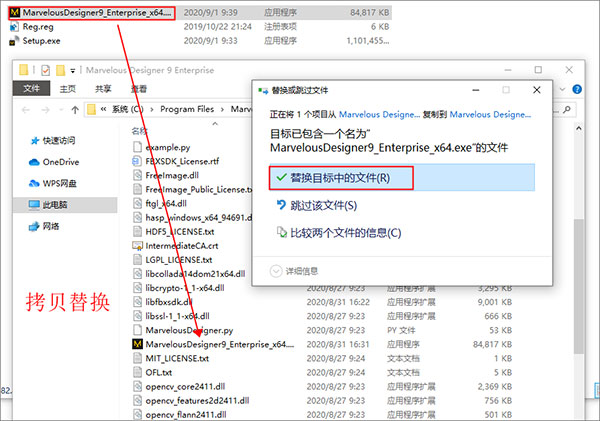Select libcrypto-1_1-x64.dll file
Screen dimensions: 600x421
pos(185,288)
